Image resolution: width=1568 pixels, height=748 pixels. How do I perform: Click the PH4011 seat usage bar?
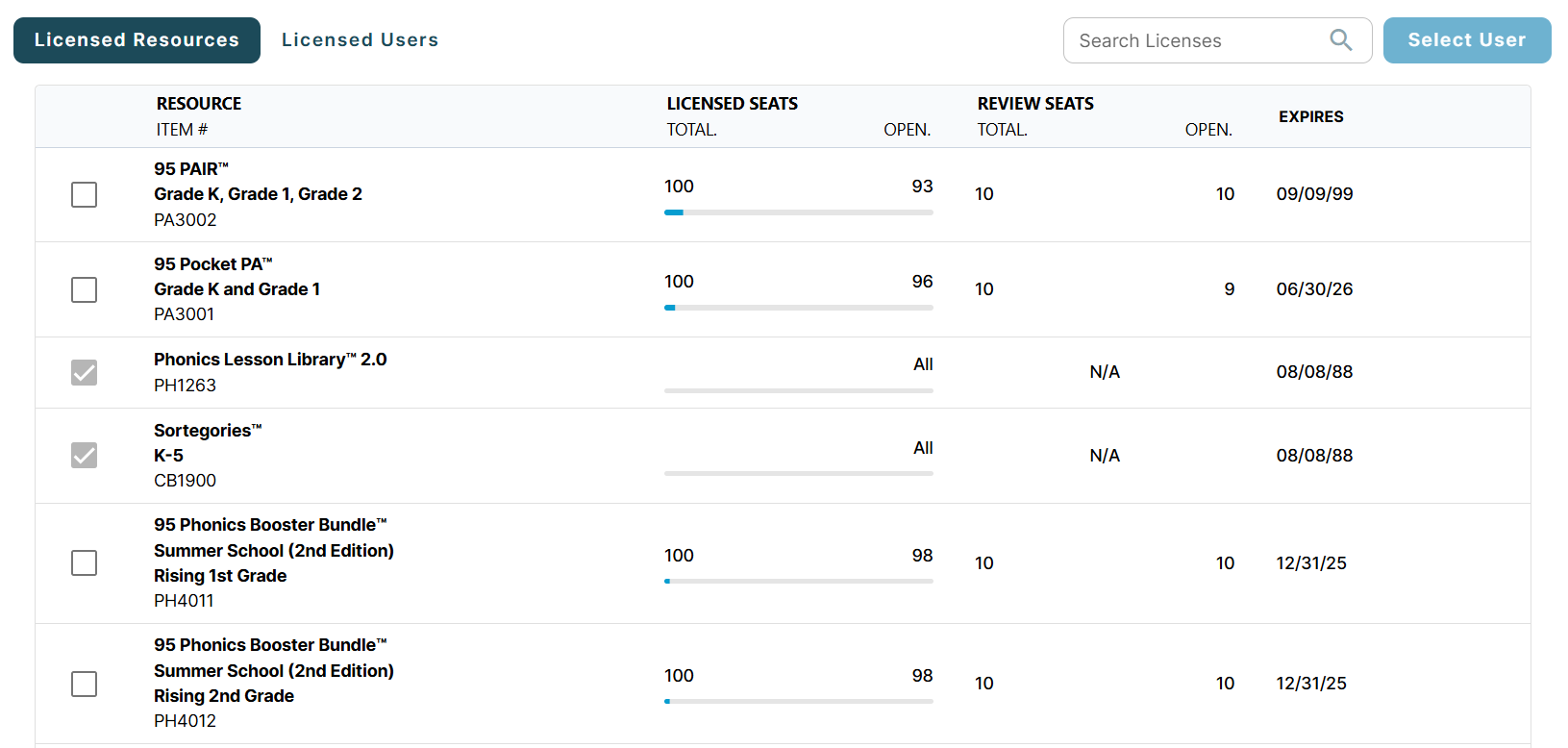click(799, 581)
